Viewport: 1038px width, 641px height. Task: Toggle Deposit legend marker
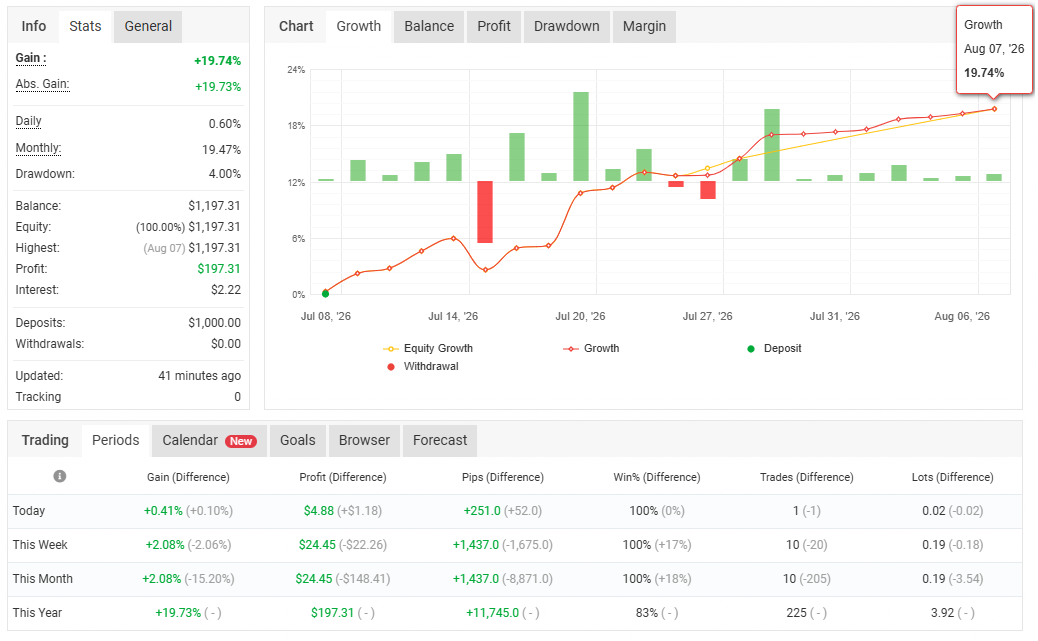click(x=774, y=348)
